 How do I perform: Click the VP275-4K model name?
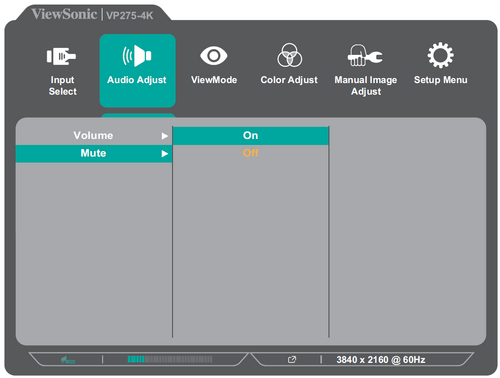130,16
